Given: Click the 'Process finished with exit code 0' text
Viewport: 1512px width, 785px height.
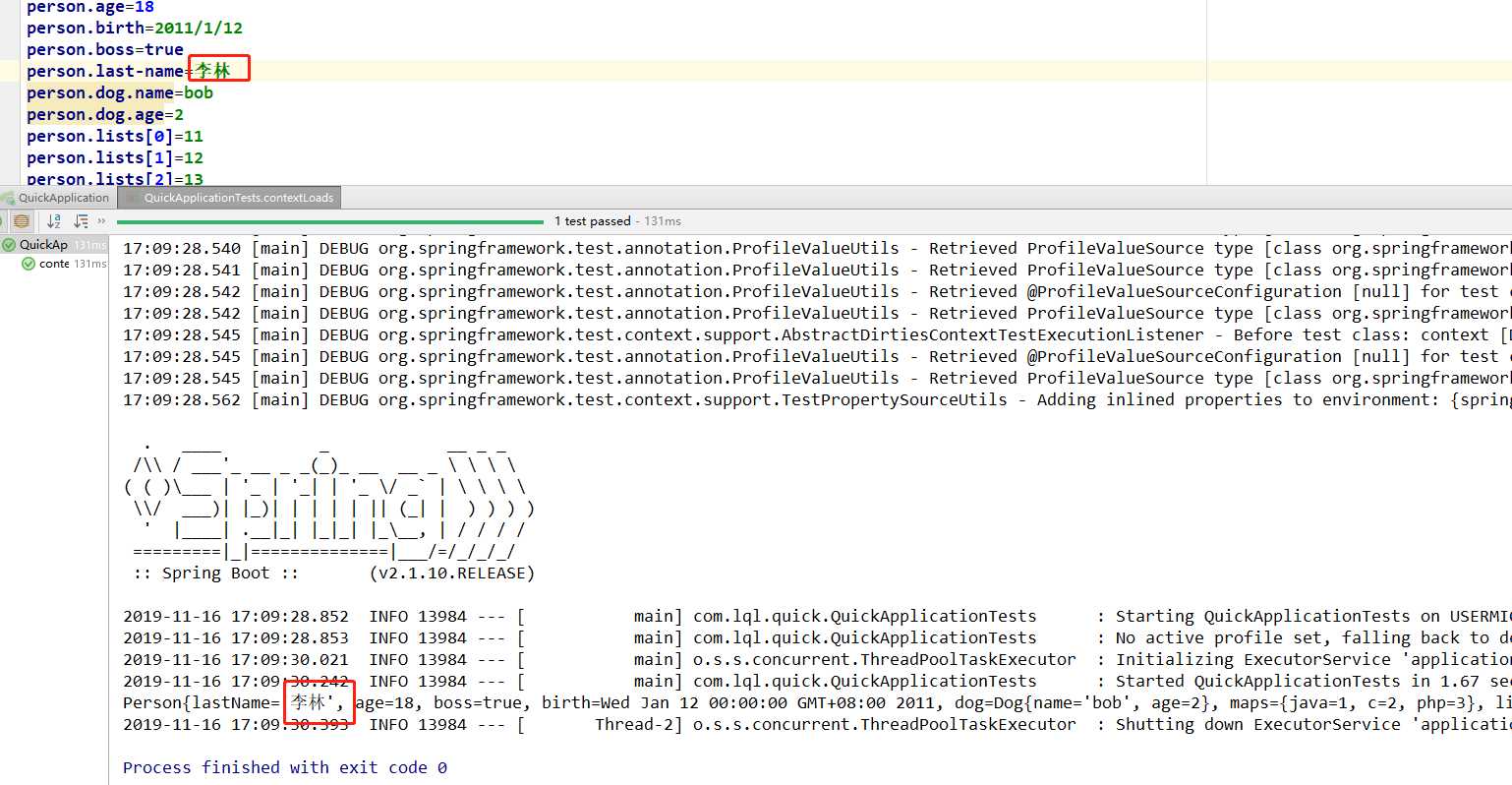Looking at the screenshot, I should click(285, 767).
